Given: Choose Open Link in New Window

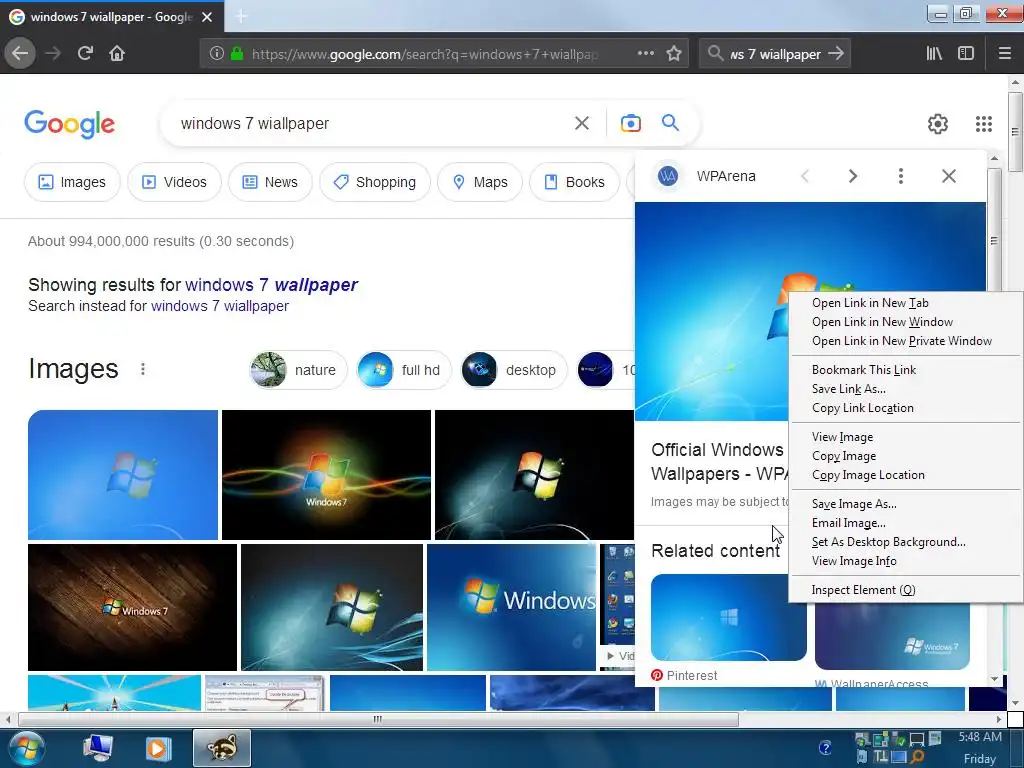Looking at the screenshot, I should click(905, 322).
